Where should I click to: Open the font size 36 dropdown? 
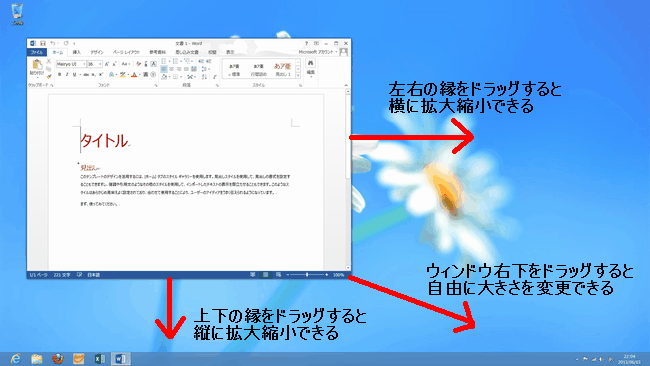[94, 64]
